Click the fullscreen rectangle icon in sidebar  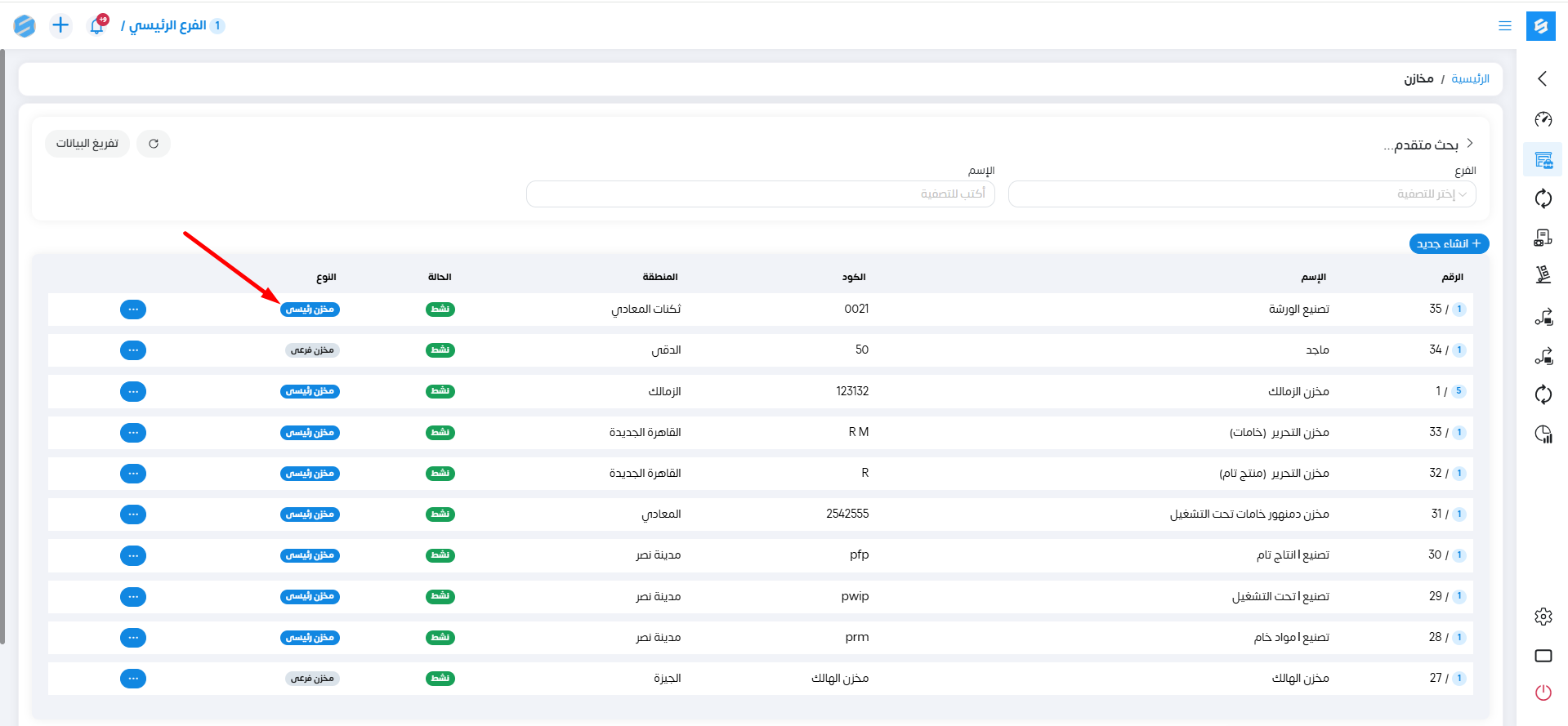point(1543,656)
